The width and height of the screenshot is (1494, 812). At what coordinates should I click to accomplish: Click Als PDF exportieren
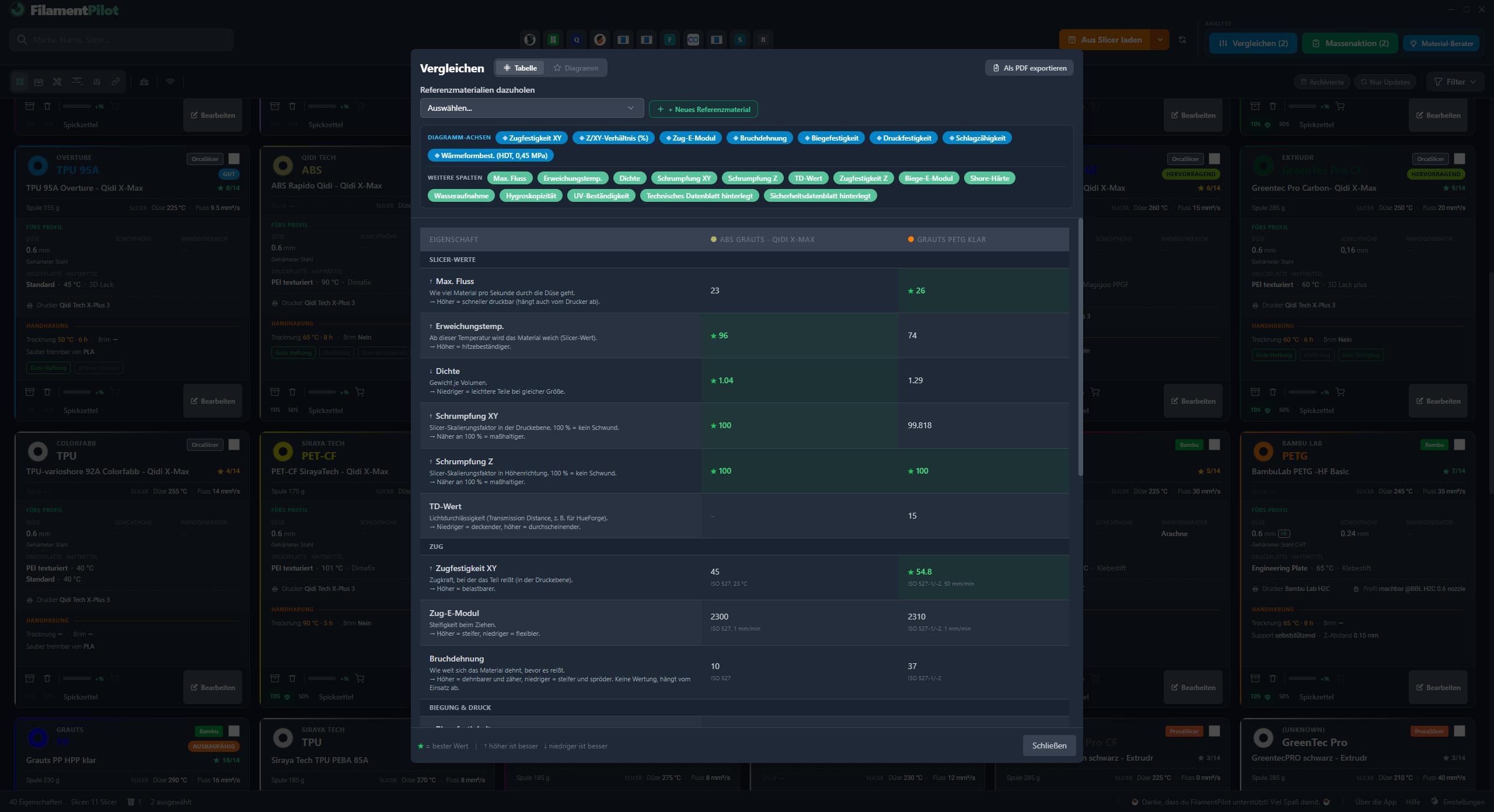pos(1029,68)
